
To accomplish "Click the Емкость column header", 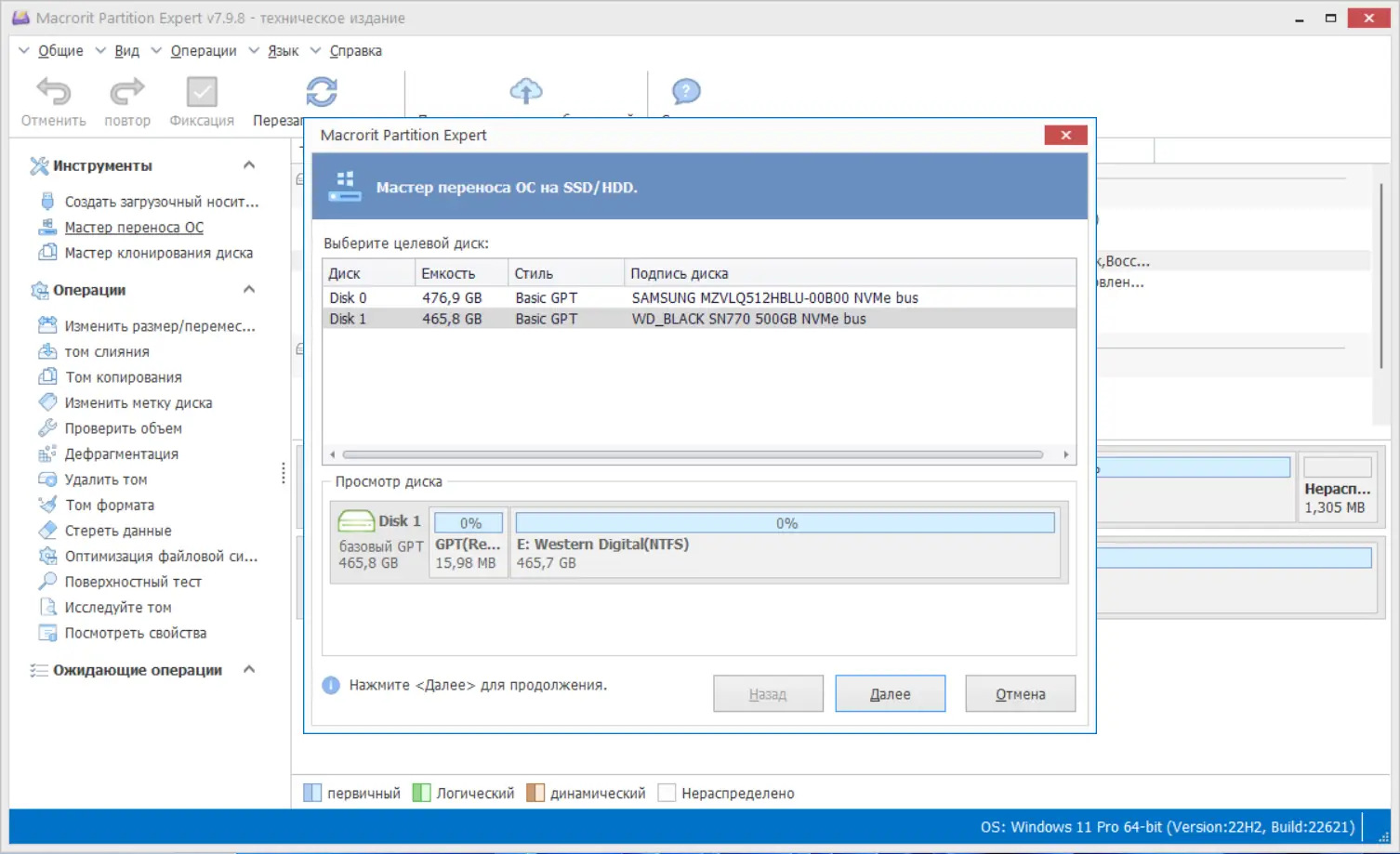I will (x=462, y=273).
